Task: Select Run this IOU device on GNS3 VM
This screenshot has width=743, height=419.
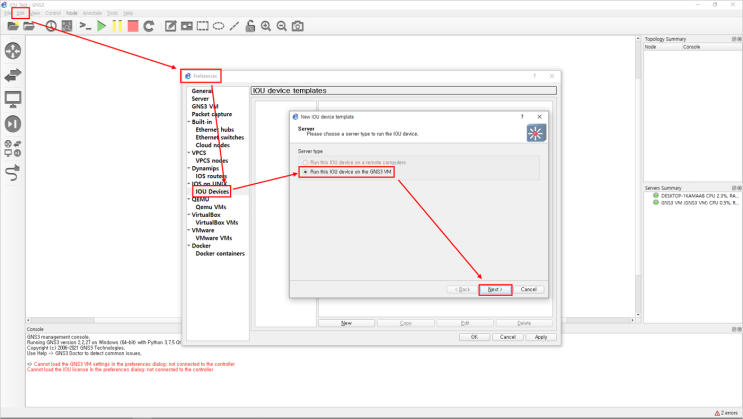Action: (x=347, y=172)
